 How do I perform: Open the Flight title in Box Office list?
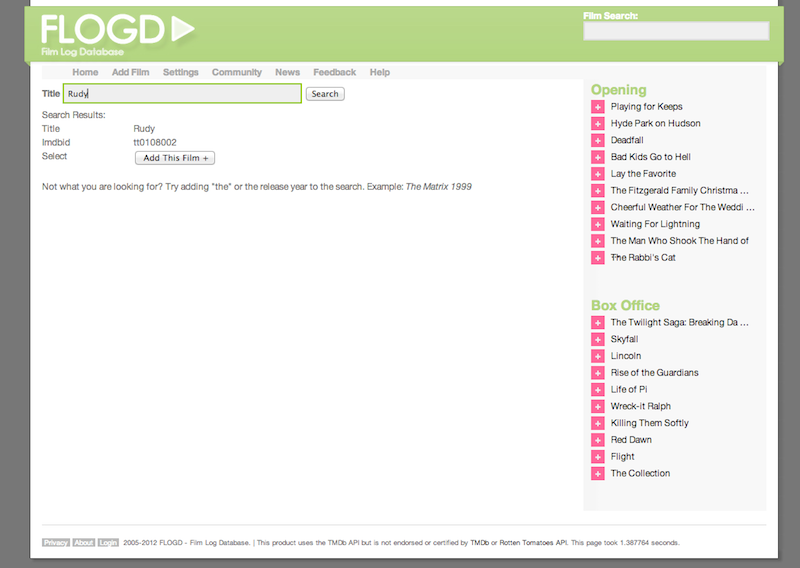[x=622, y=457]
